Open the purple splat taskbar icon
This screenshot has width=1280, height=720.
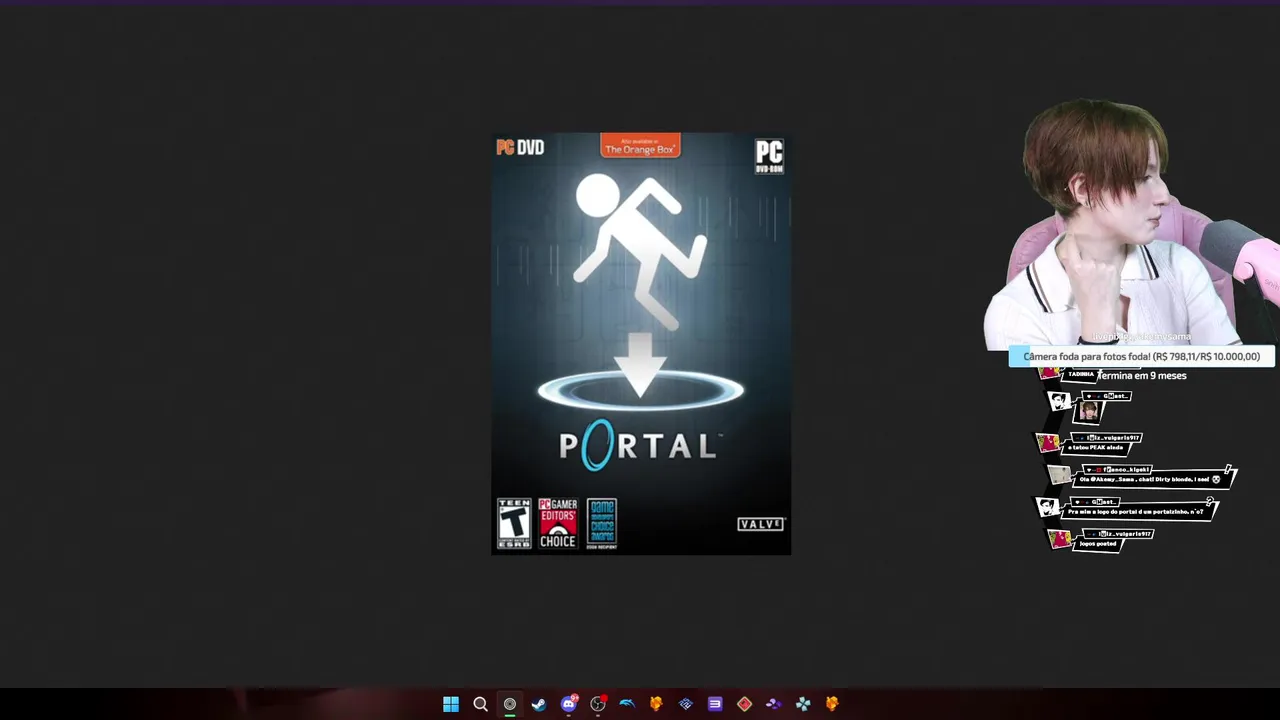click(x=774, y=704)
